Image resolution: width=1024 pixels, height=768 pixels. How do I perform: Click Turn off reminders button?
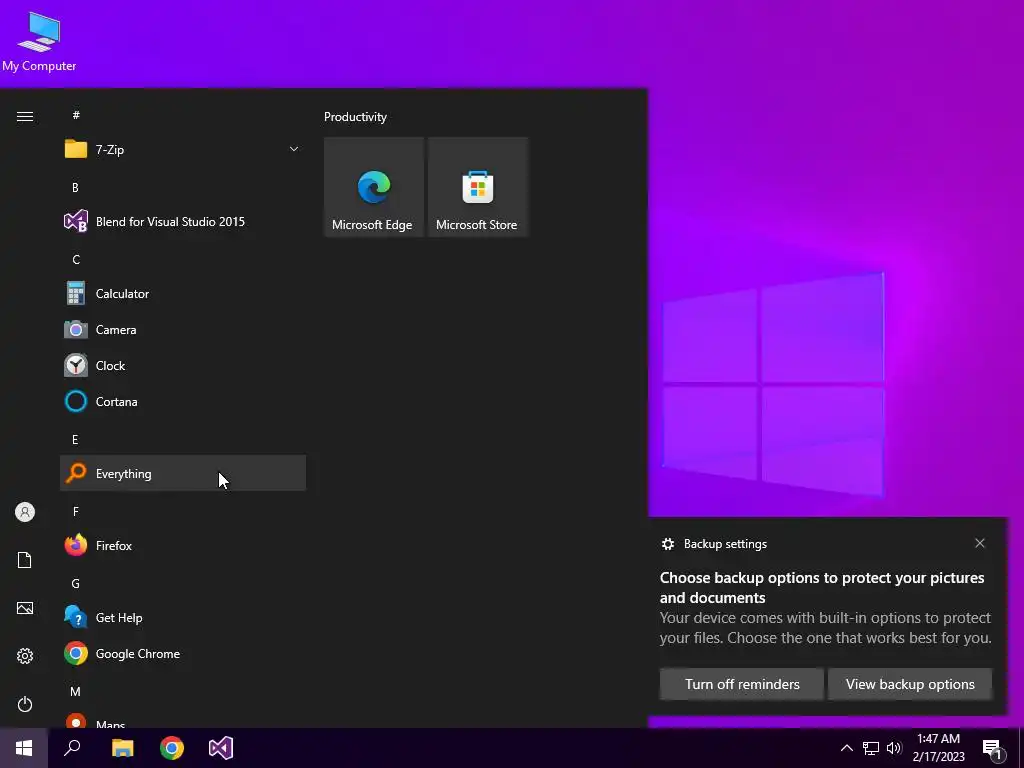742,684
